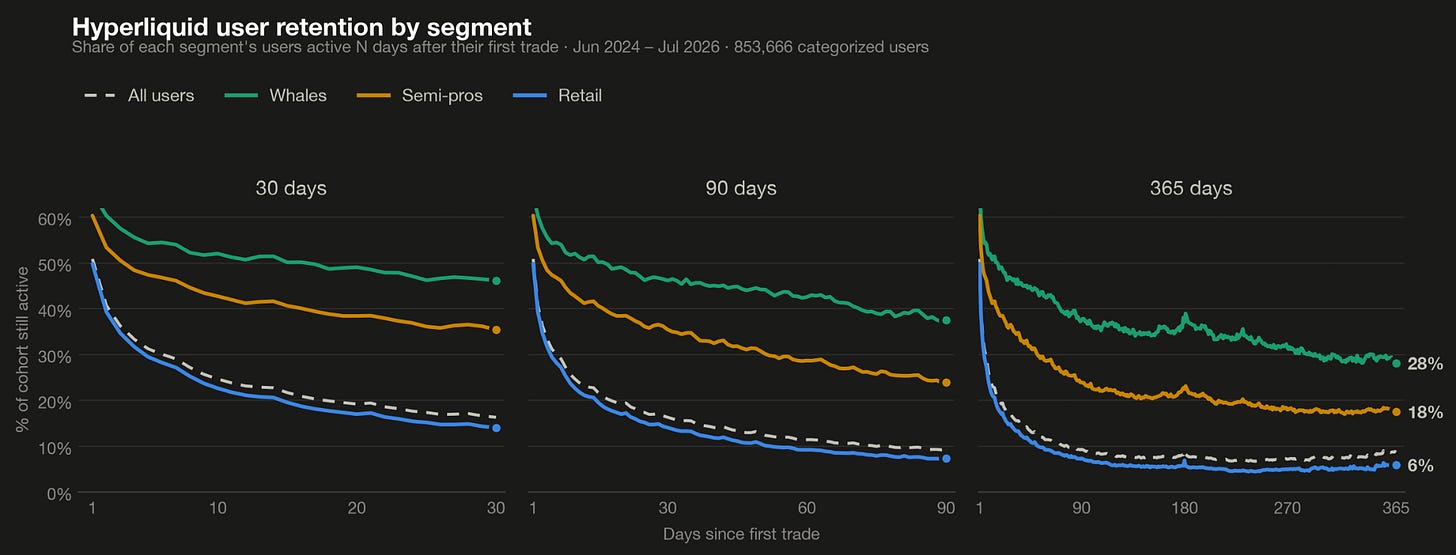Click x-axis tick "365" in 365 days panel

click(1395, 509)
